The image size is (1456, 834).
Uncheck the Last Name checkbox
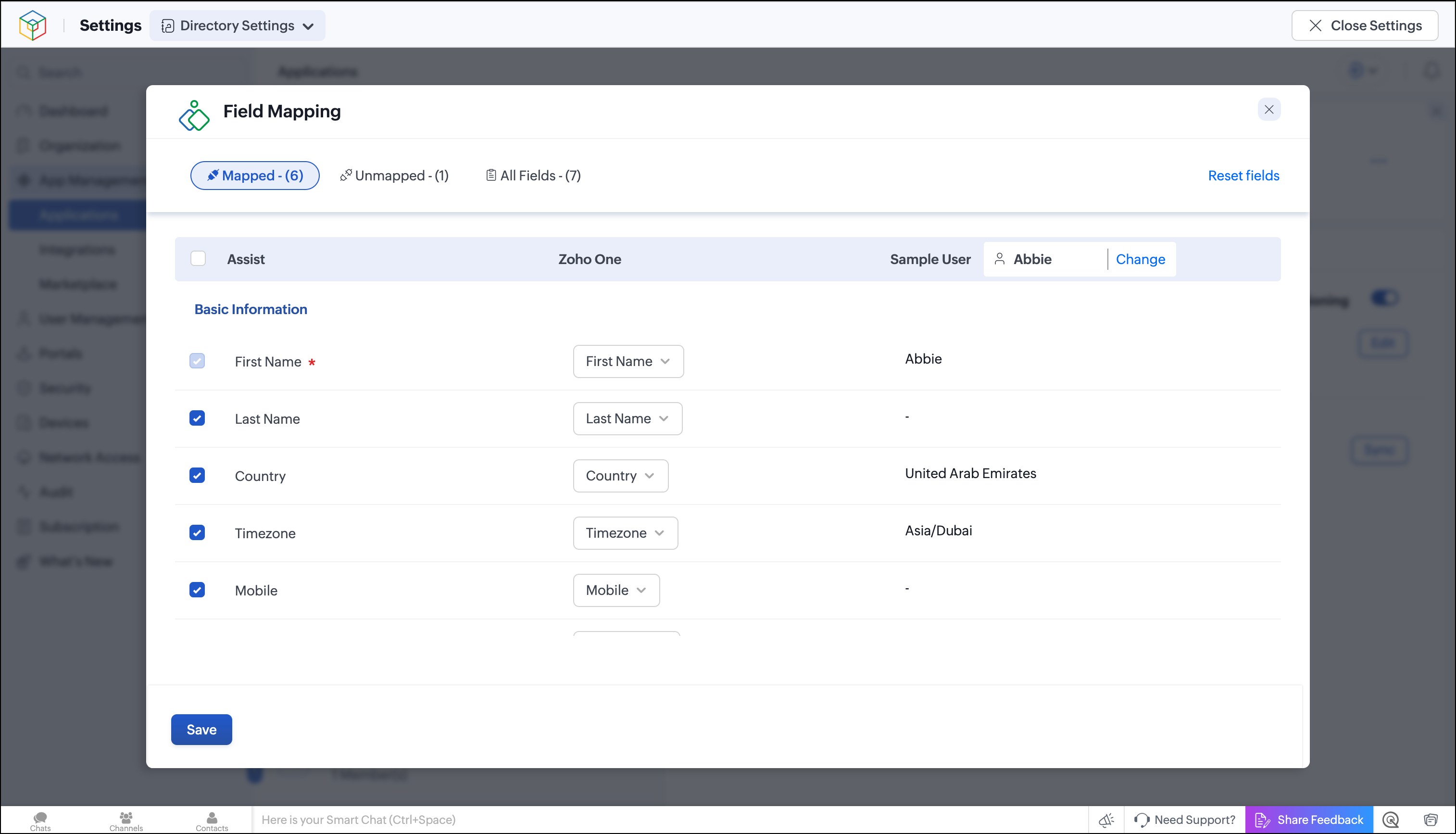pyautogui.click(x=197, y=418)
